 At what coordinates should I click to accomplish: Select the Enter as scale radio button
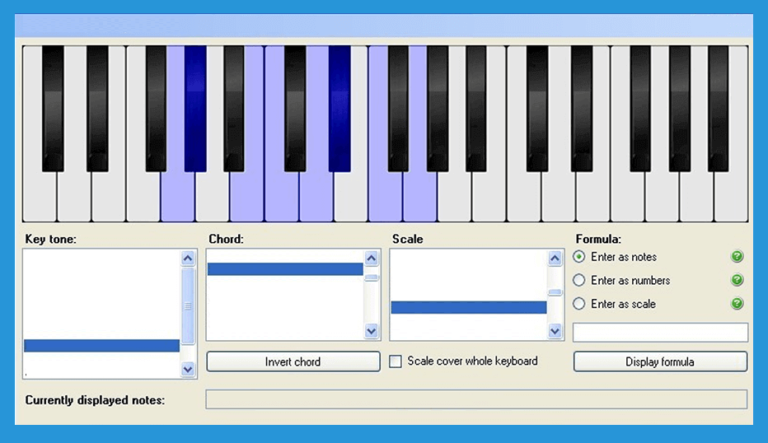pos(579,303)
